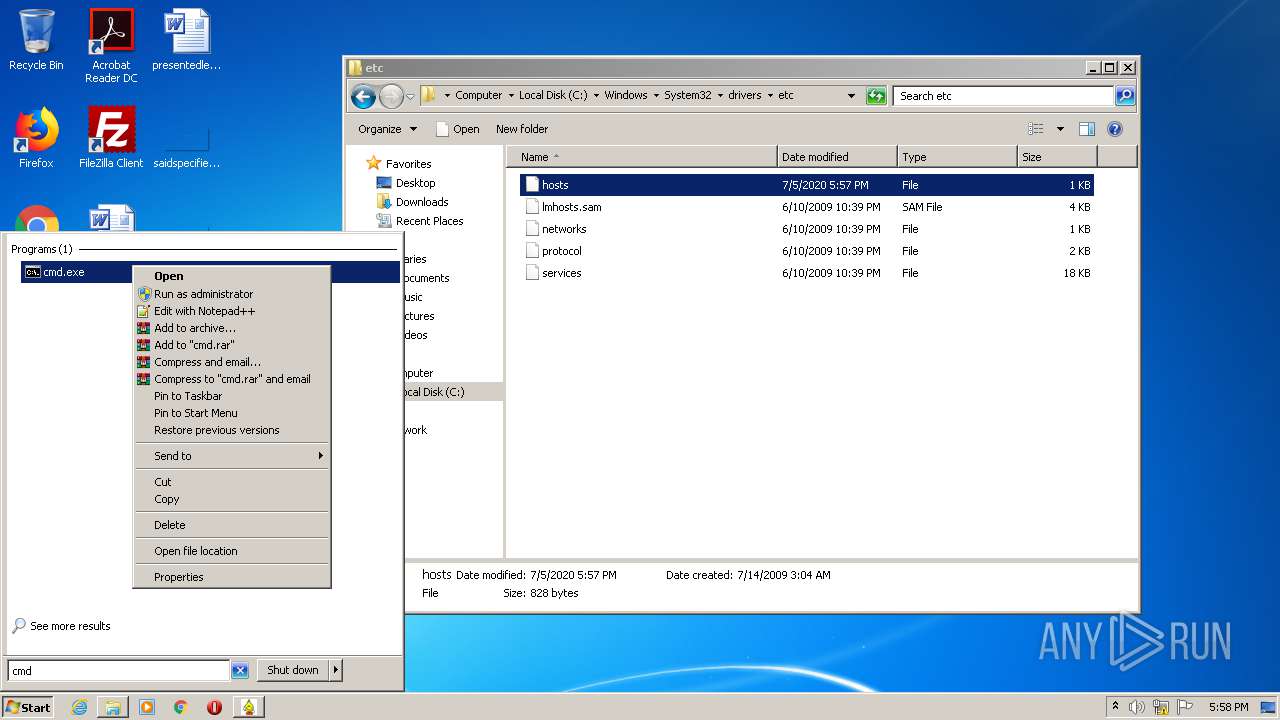The width and height of the screenshot is (1280, 720).
Task: Sort by the Name column header
Action: [642, 157]
